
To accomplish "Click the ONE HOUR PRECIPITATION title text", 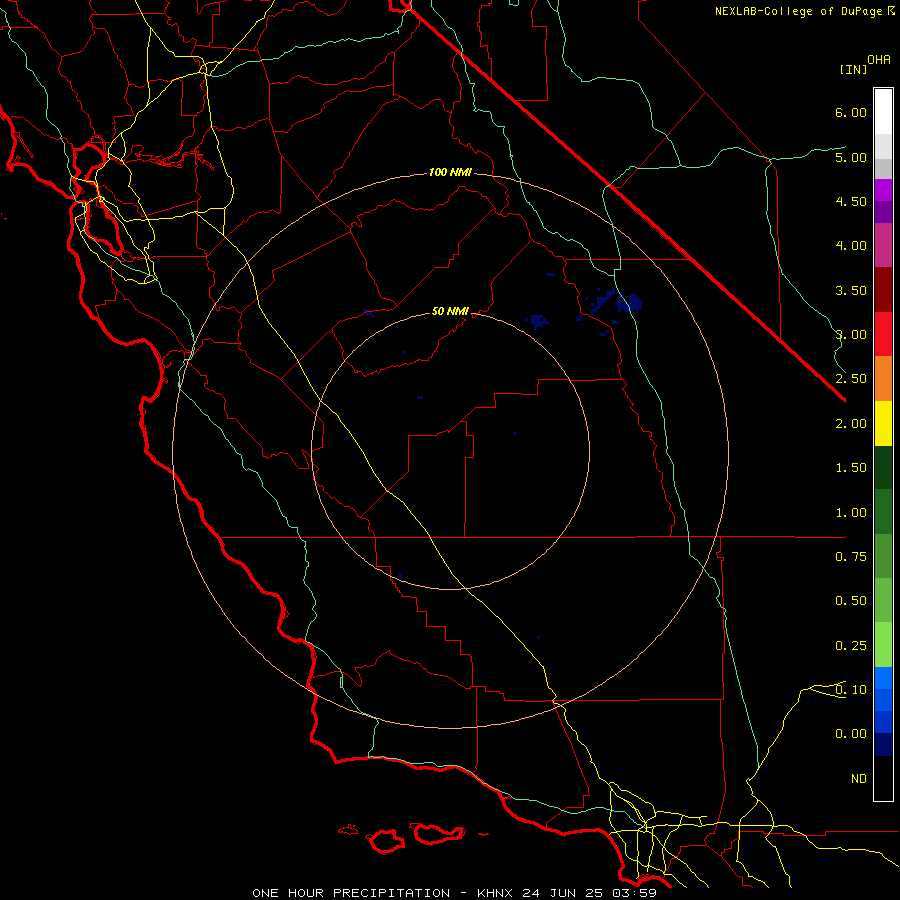I will [351, 893].
